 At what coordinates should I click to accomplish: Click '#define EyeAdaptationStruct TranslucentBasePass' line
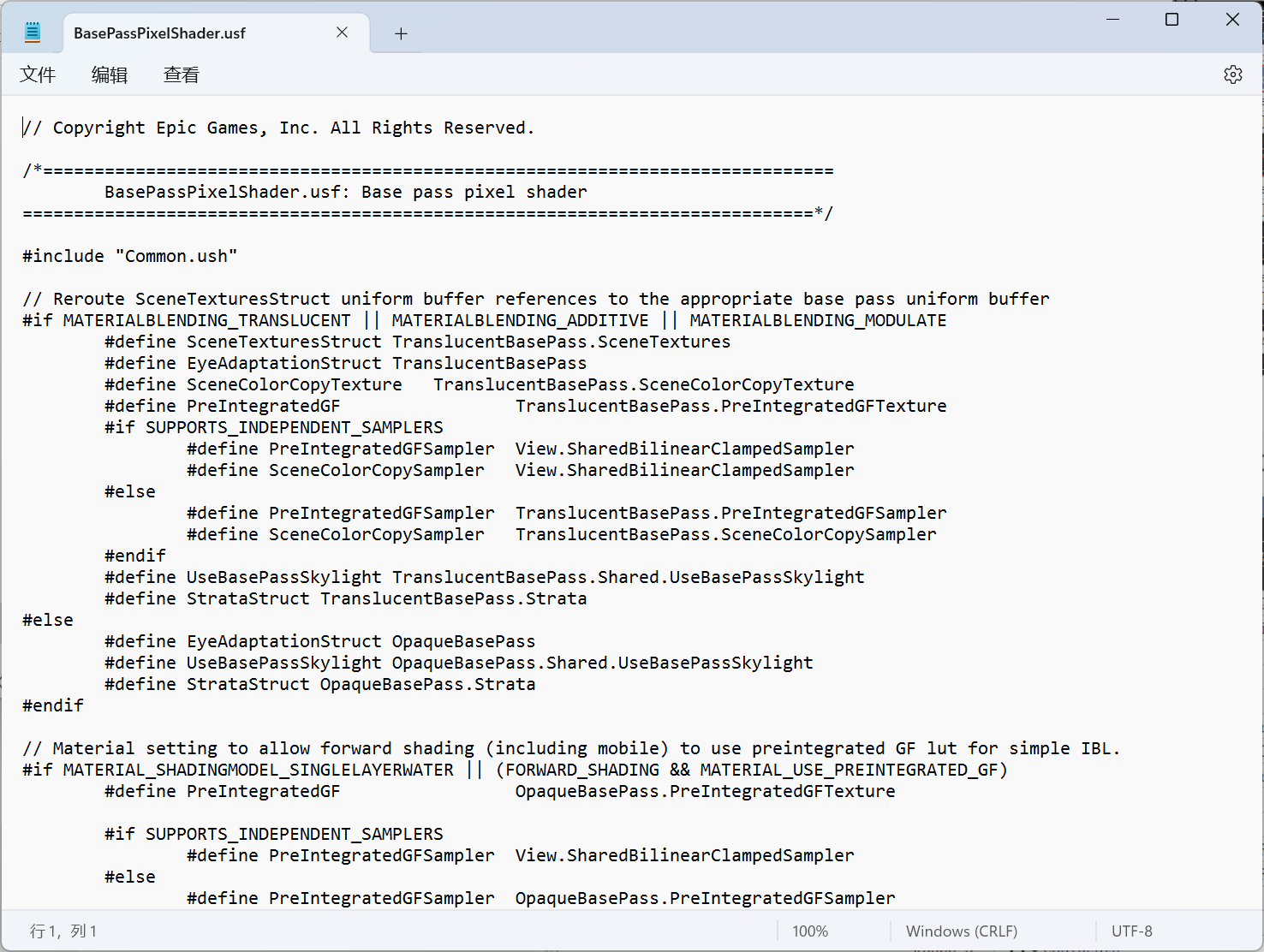tap(346, 363)
